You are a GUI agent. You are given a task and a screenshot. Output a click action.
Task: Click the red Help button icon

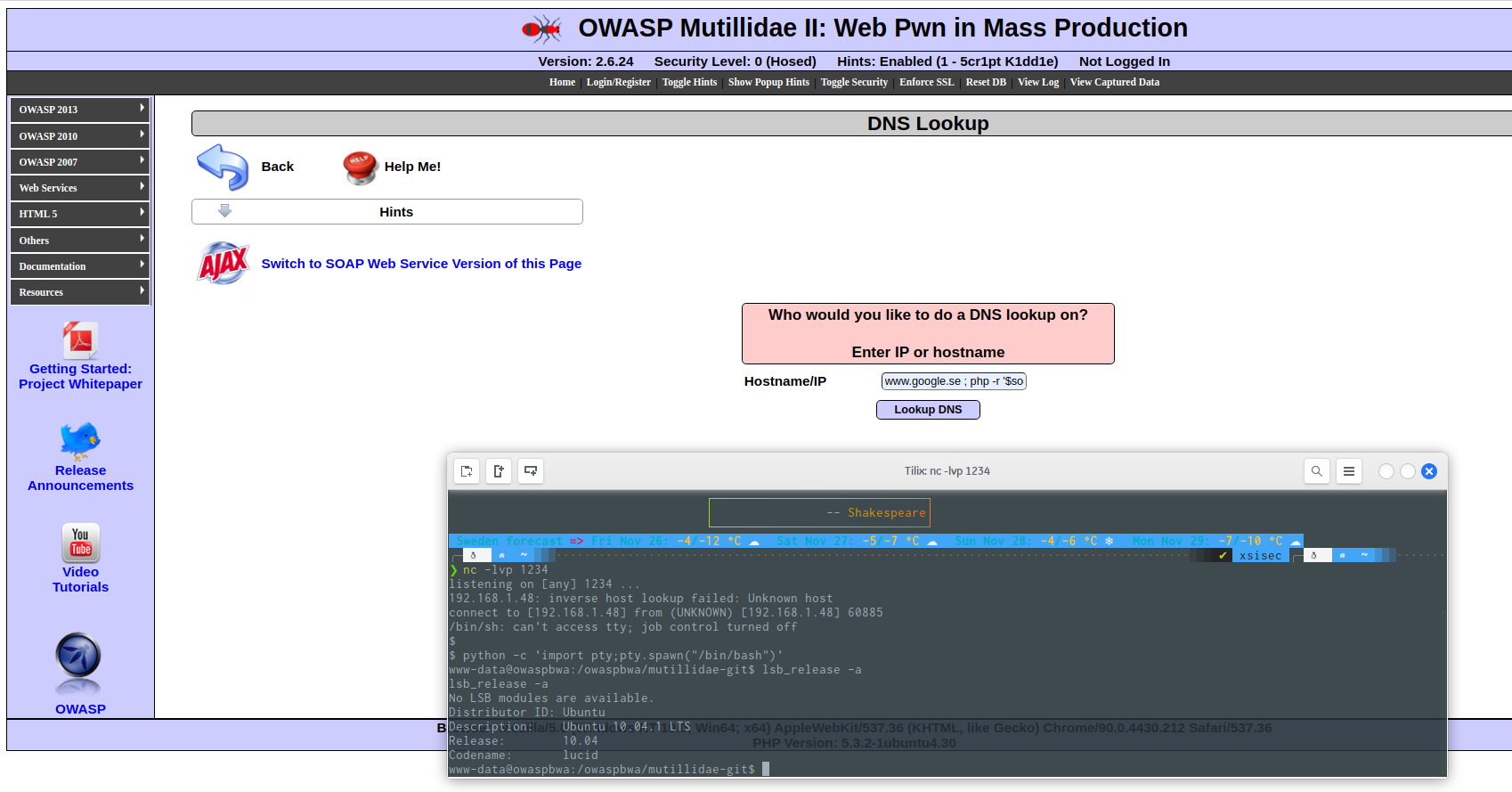click(x=360, y=167)
